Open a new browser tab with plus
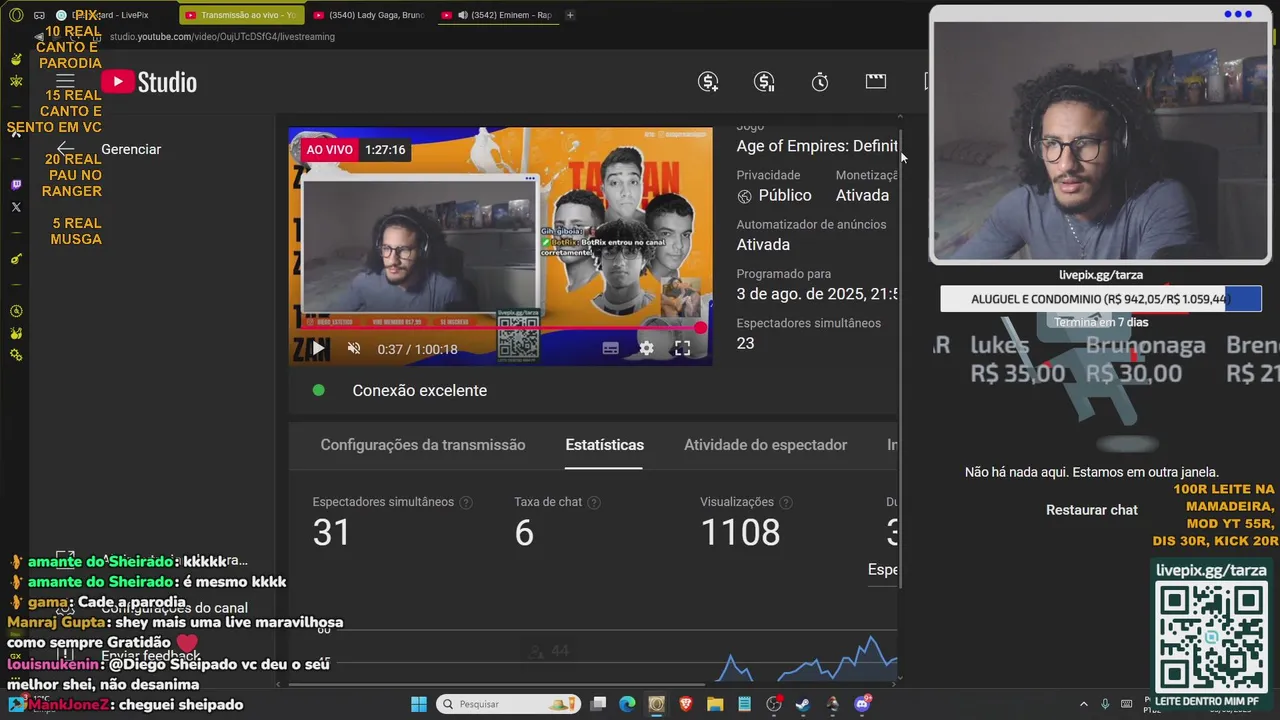Screen dimensions: 1280x720 pos(570,15)
